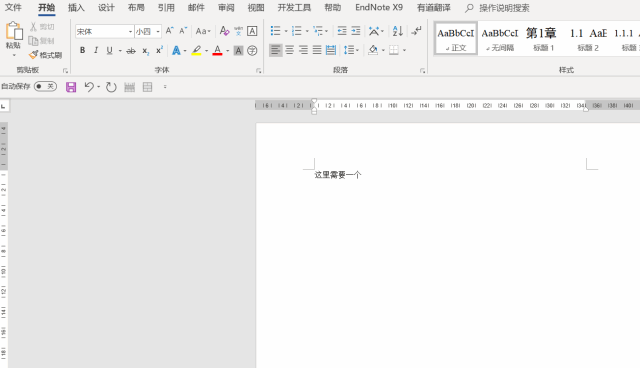Center align the paragraph text
The image size is (640, 368).
289,50
